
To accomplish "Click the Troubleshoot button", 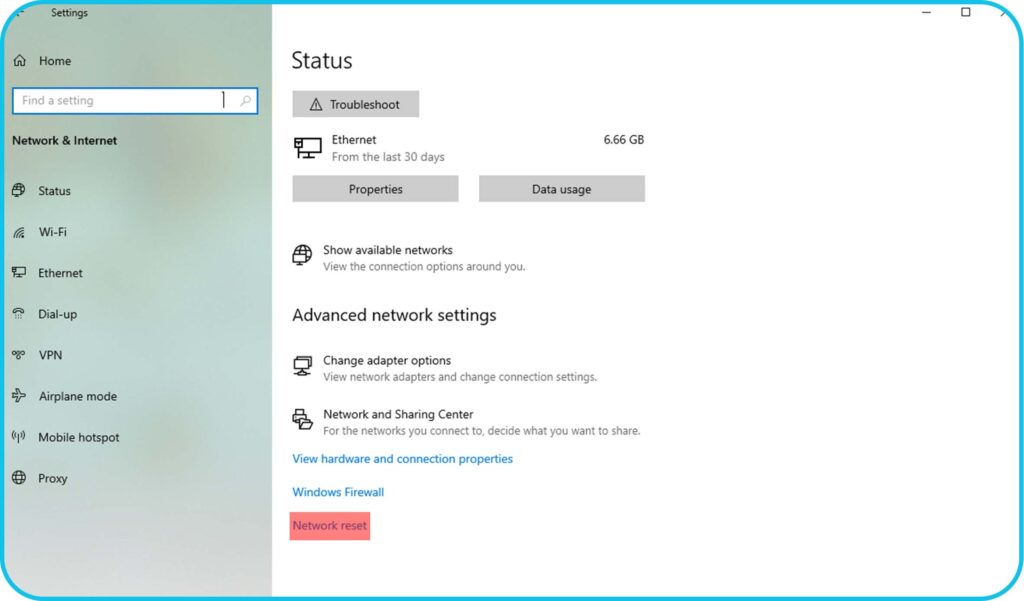I will coord(355,104).
